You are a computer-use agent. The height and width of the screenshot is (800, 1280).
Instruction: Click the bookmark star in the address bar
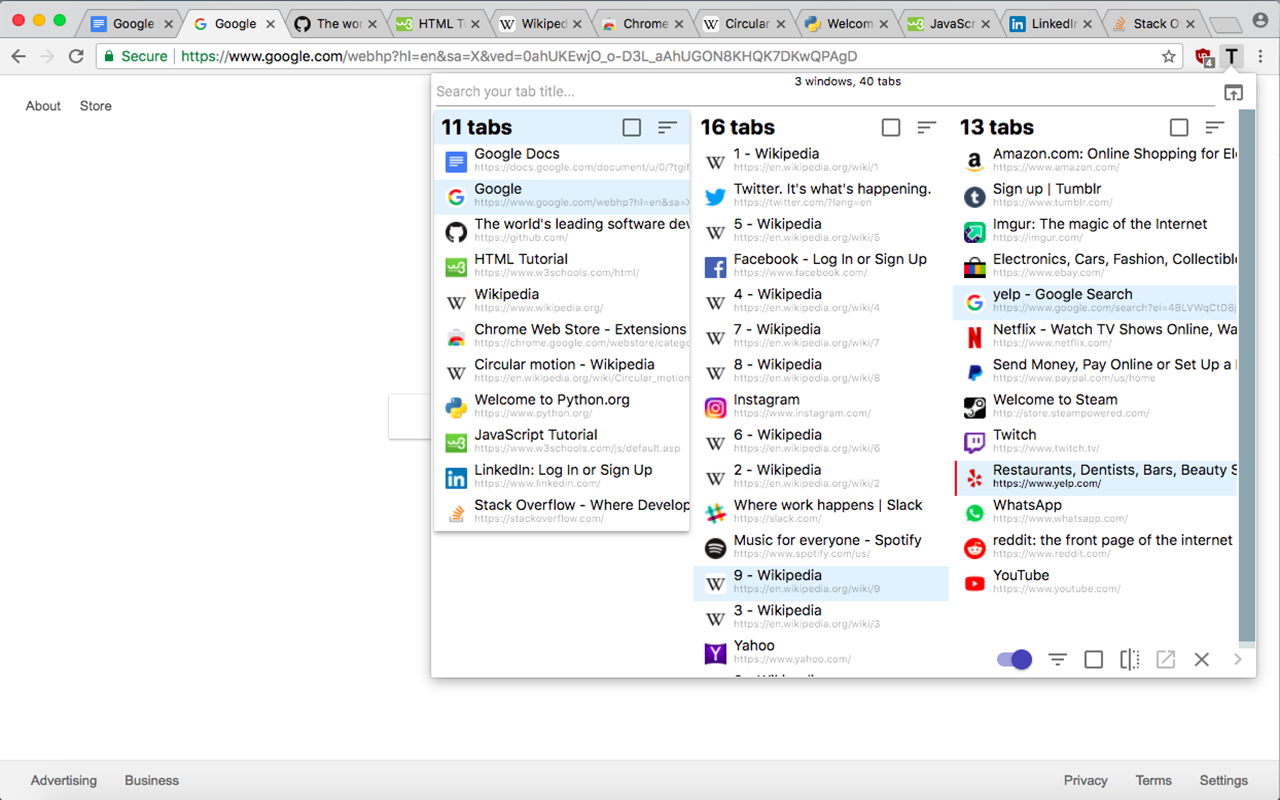[x=1171, y=57]
